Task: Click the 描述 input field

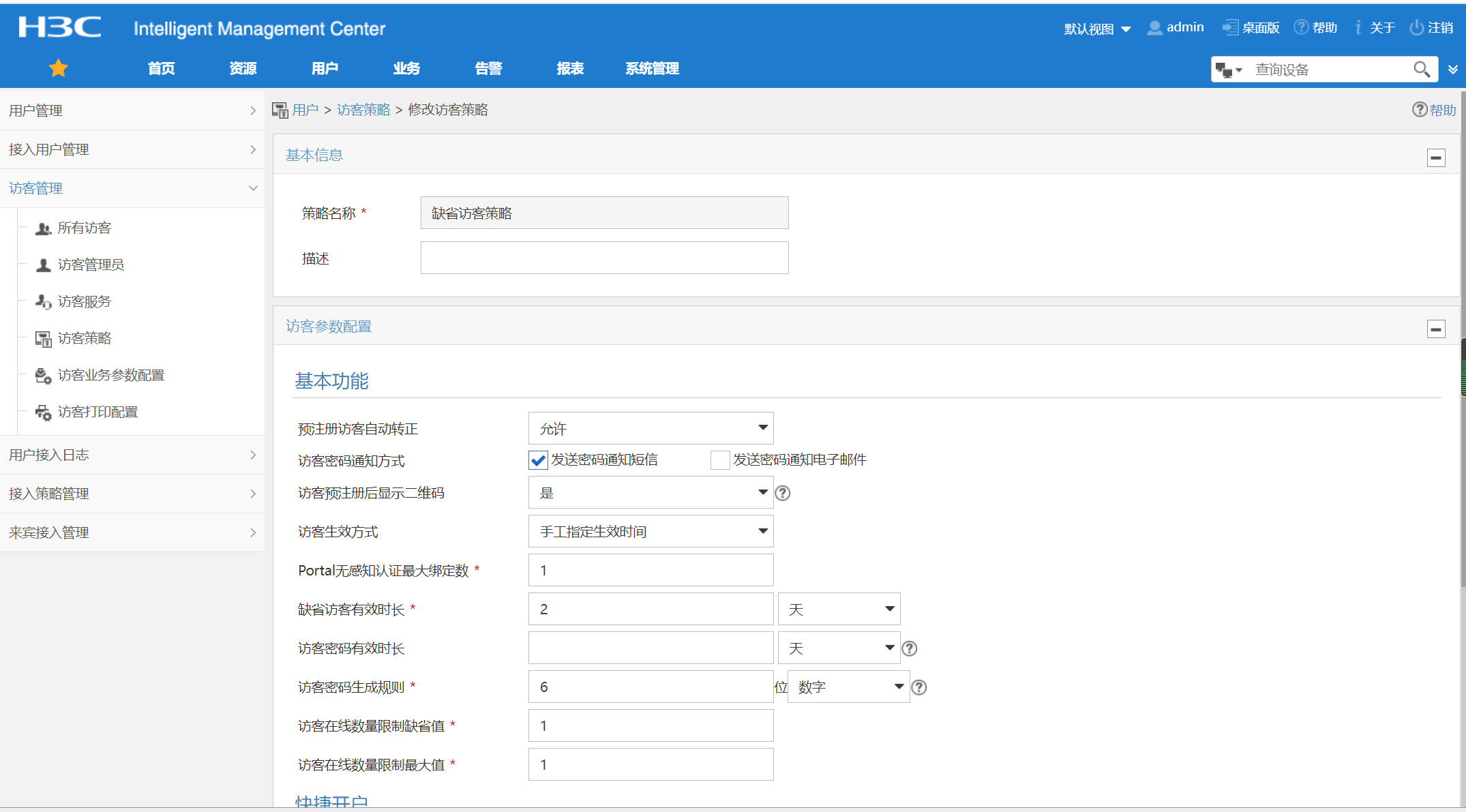Action: point(604,258)
